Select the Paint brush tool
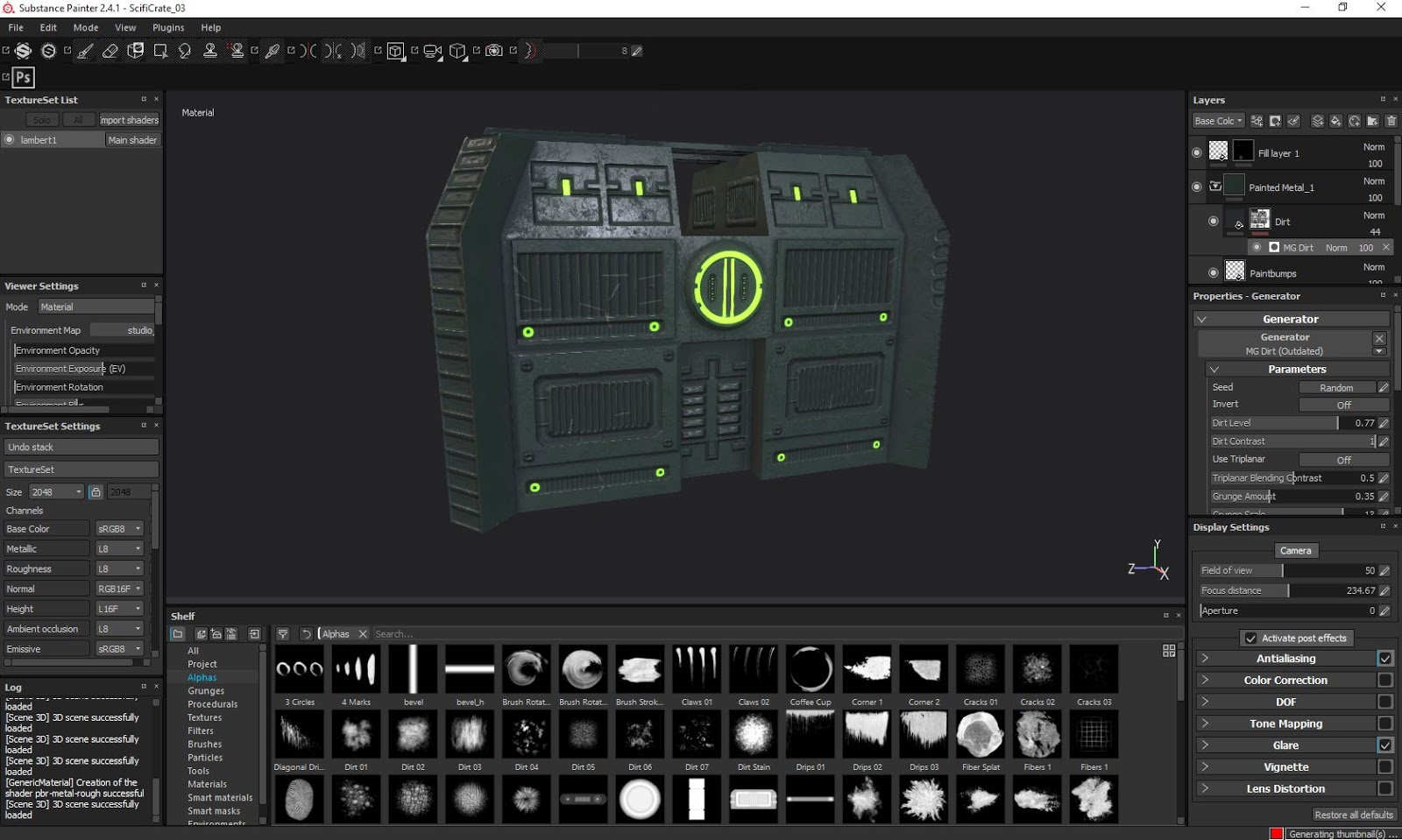1402x840 pixels. tap(84, 51)
